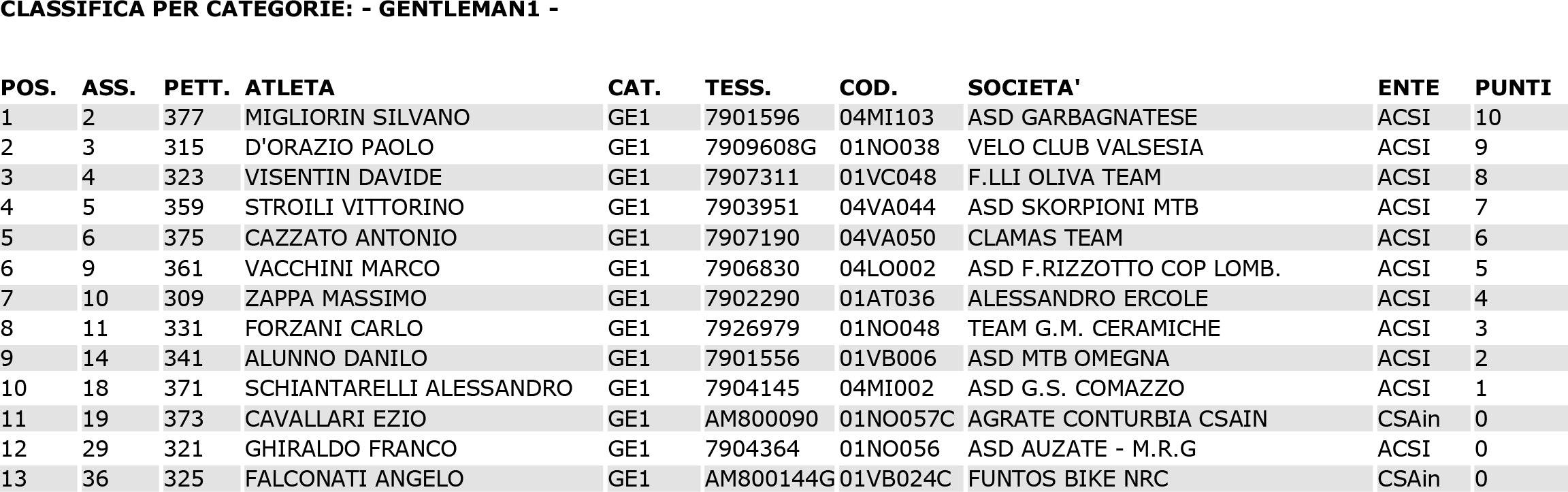The image size is (1568, 492).
Task: Click the CLASSIFICA PER CATEGORIE title
Action: [279, 10]
